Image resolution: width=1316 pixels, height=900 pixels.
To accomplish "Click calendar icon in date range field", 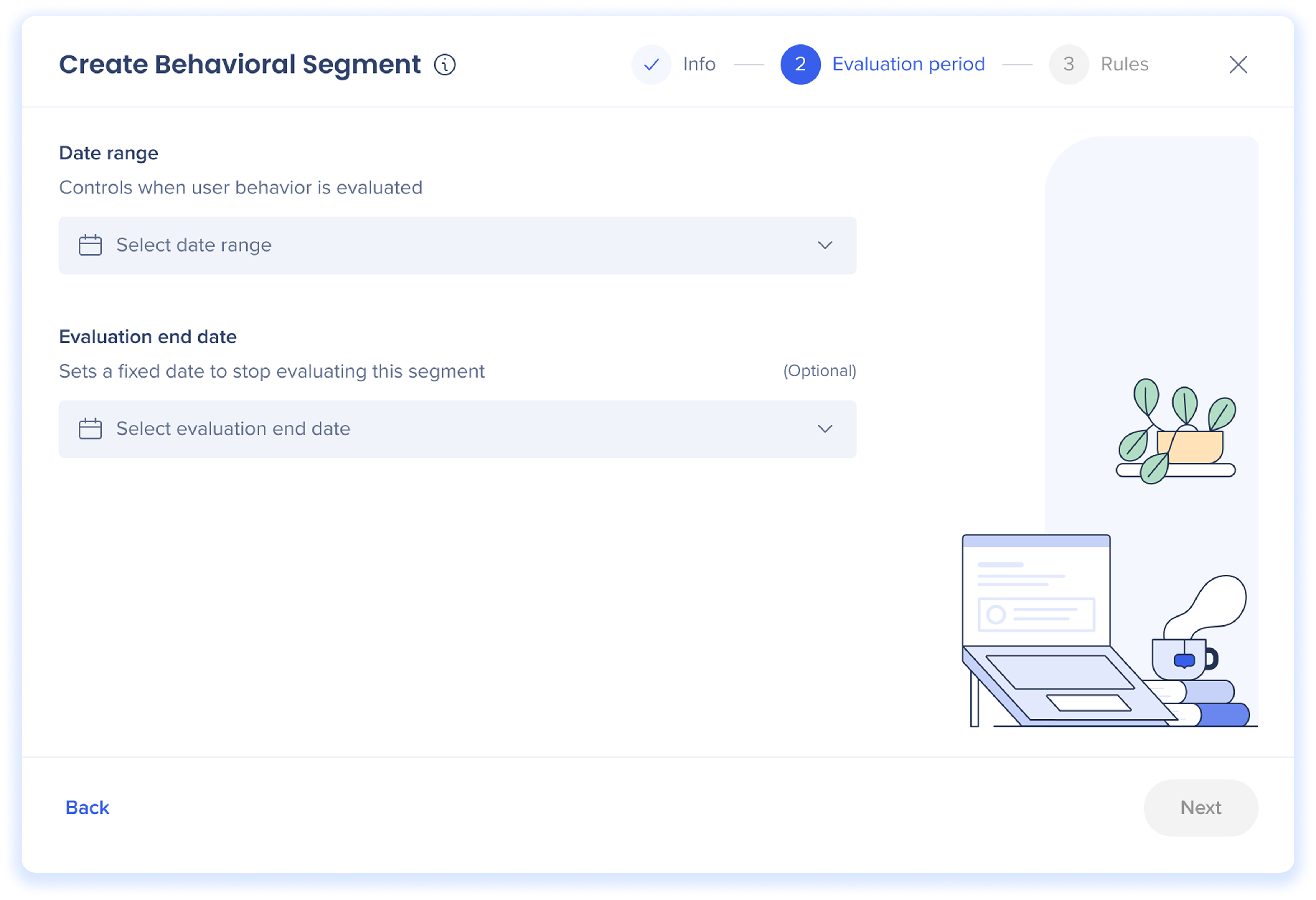I will (x=90, y=245).
